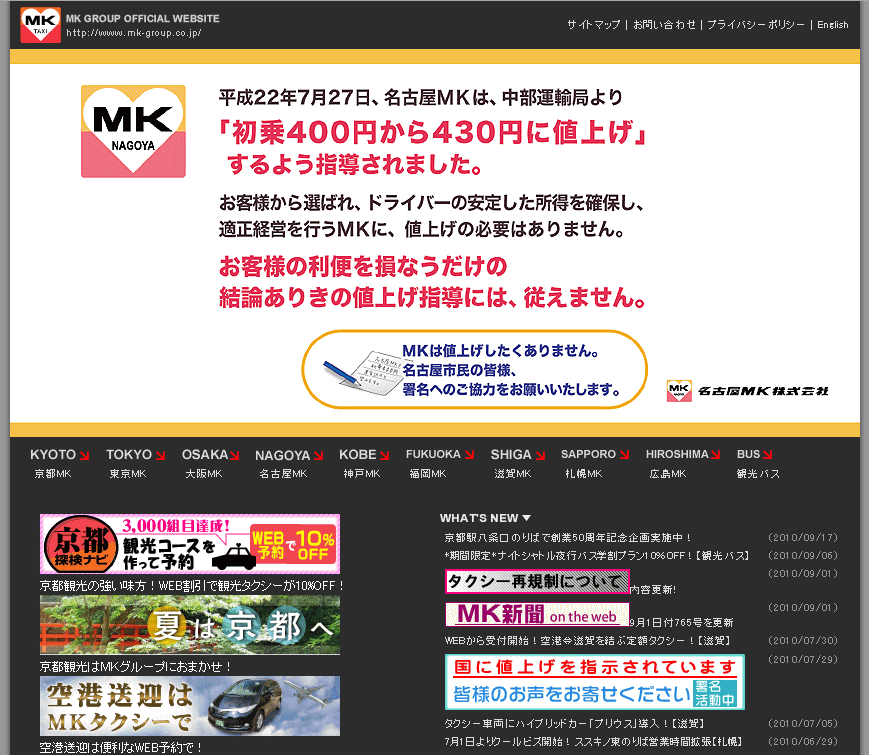Switch to English version
The height and width of the screenshot is (755, 869).
click(832, 24)
